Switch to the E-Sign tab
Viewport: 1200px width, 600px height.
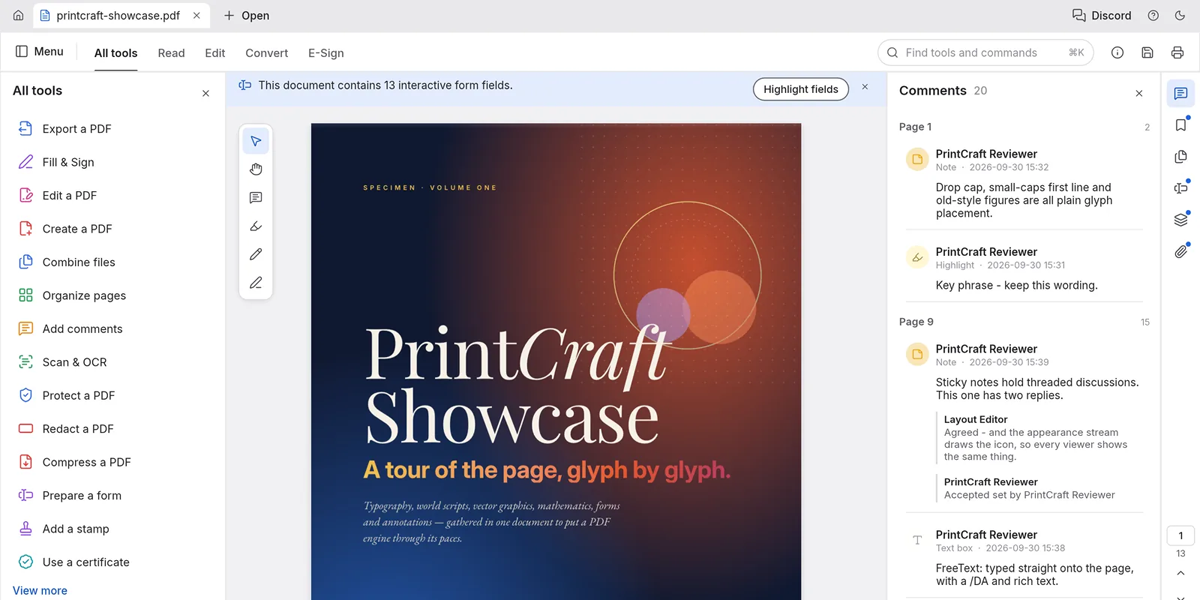pos(326,53)
